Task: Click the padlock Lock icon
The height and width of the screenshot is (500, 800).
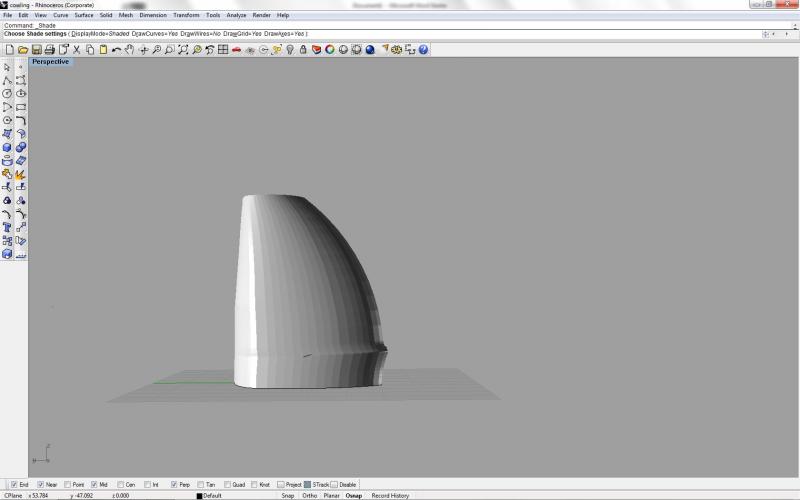Action: tap(303, 49)
